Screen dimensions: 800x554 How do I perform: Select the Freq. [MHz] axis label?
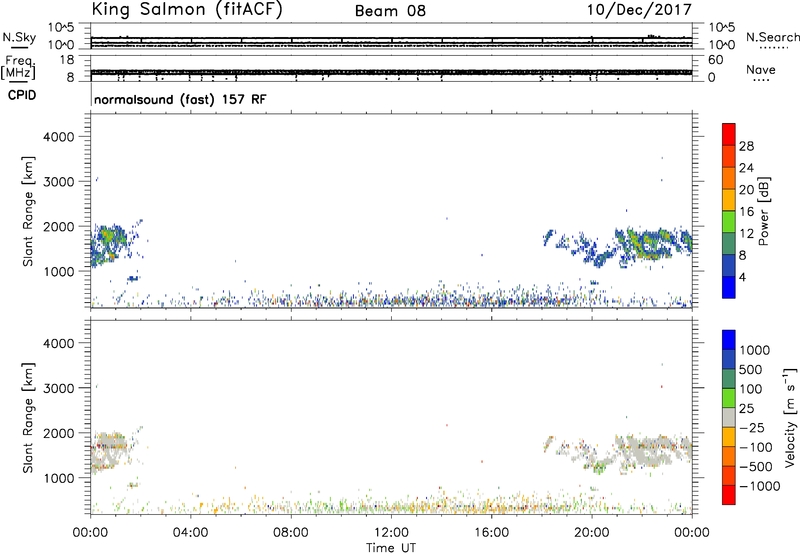click(x=19, y=67)
